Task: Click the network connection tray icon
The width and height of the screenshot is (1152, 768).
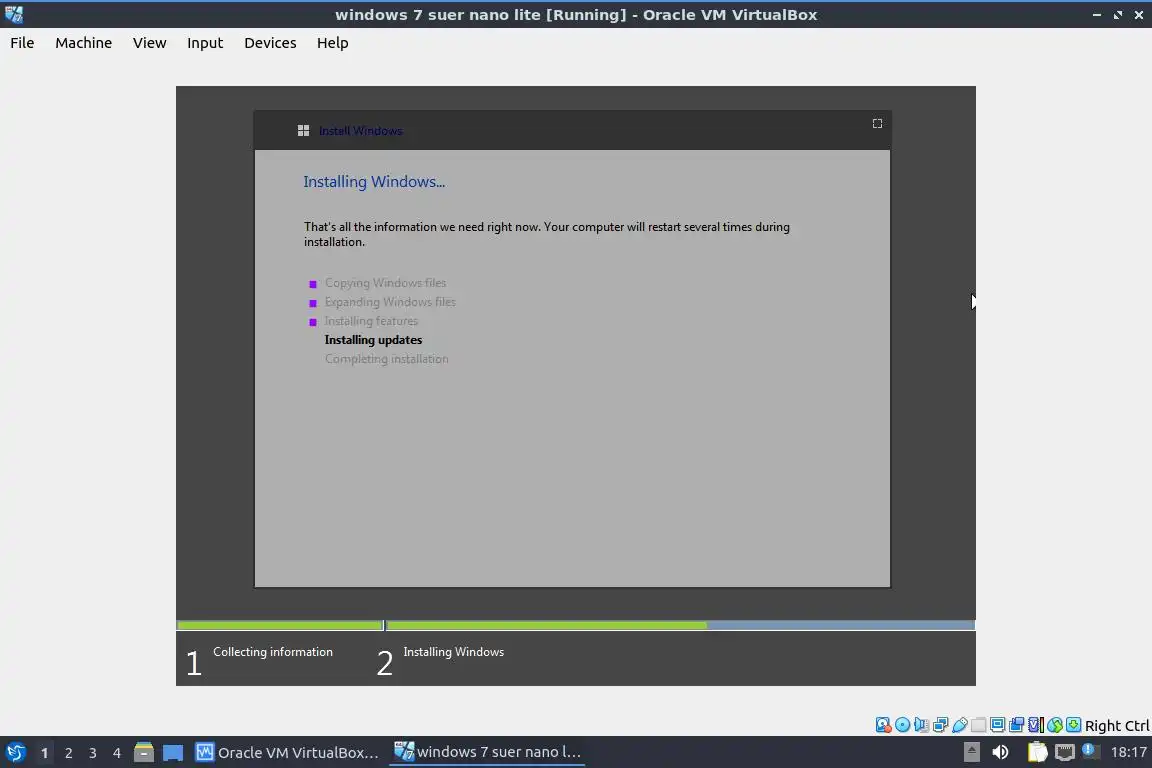Action: (1065, 752)
